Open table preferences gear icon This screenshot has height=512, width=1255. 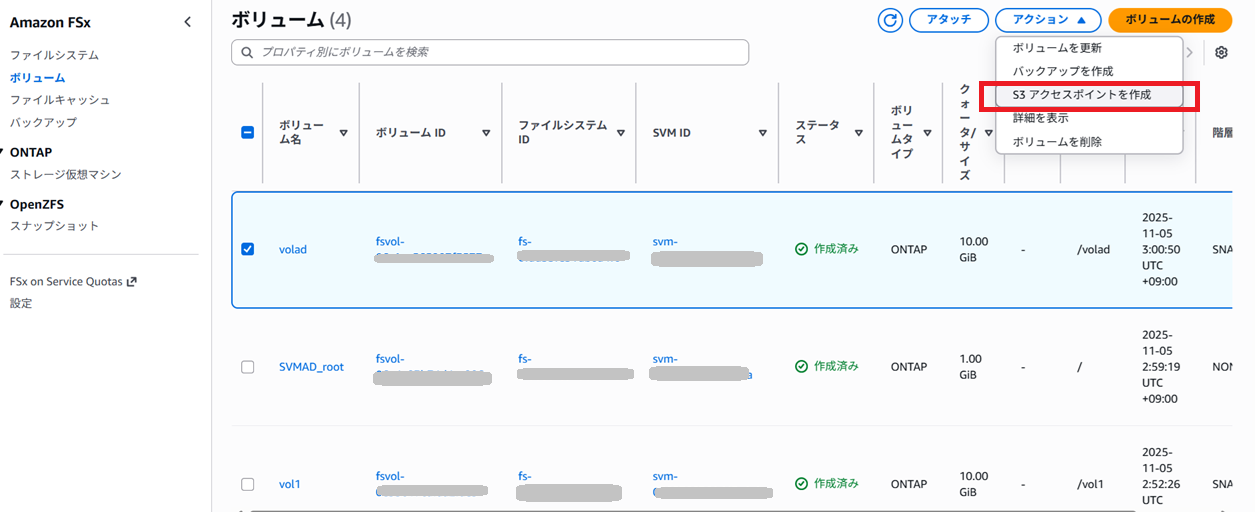(1221, 53)
